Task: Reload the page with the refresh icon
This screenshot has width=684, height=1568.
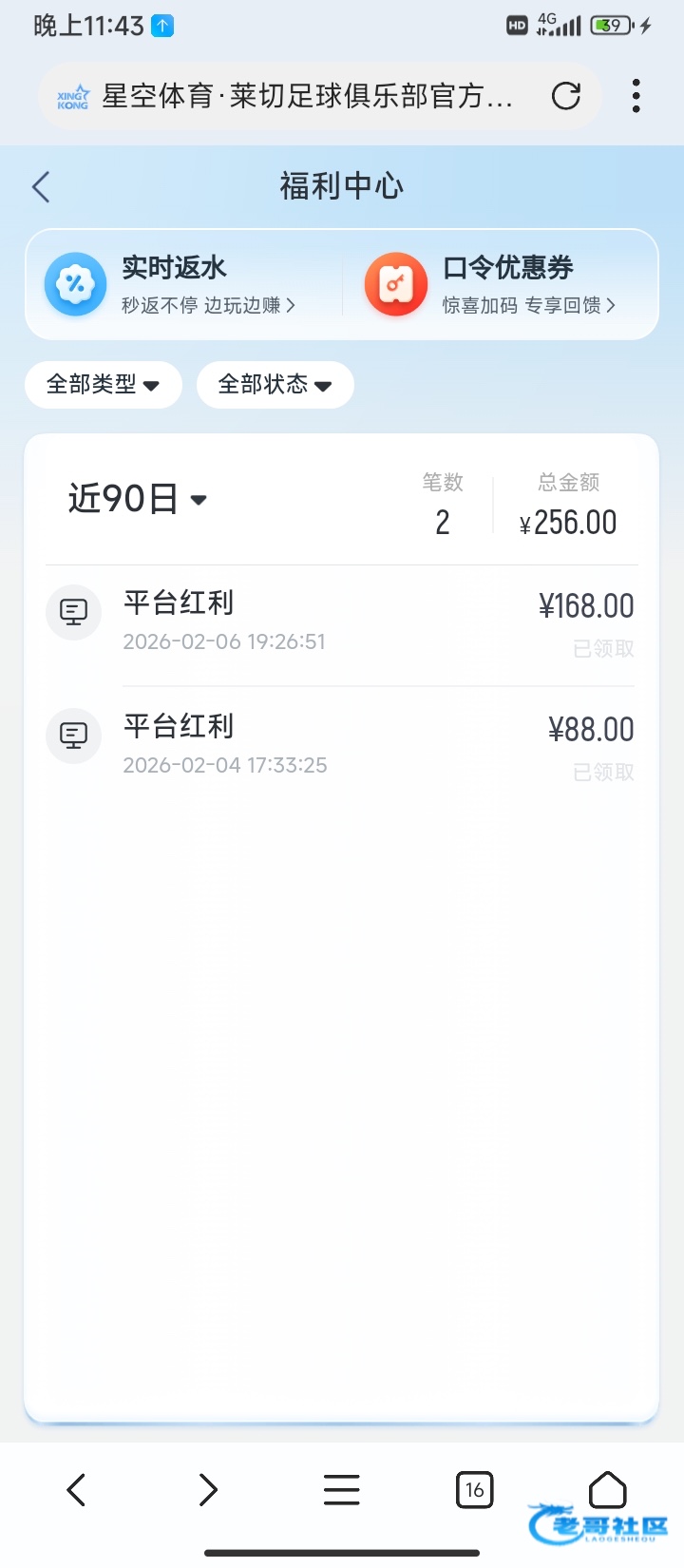Action: pyautogui.click(x=566, y=96)
